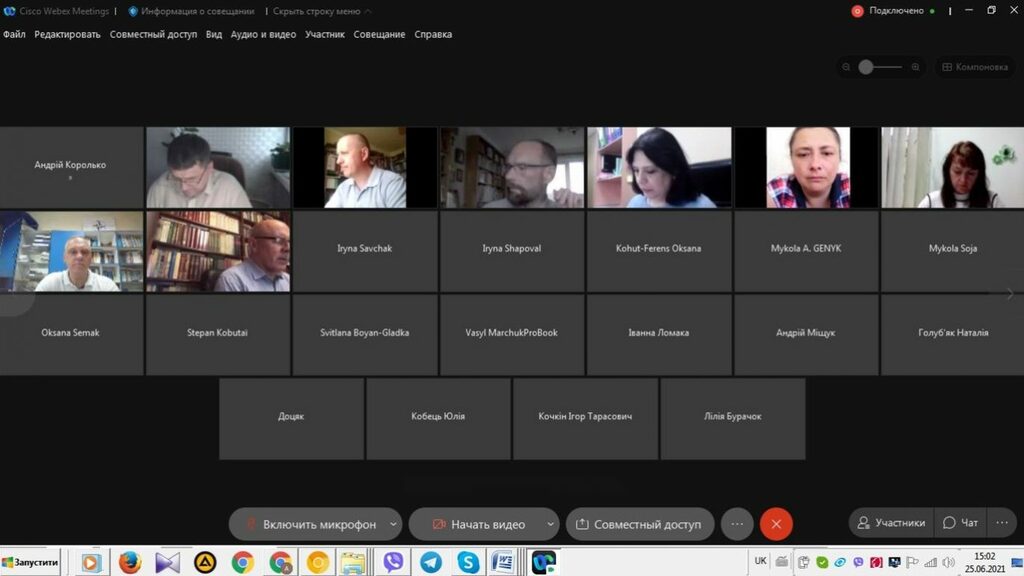1024x576 pixels.
Task: Open the Аудио и видео menu
Action: point(263,34)
